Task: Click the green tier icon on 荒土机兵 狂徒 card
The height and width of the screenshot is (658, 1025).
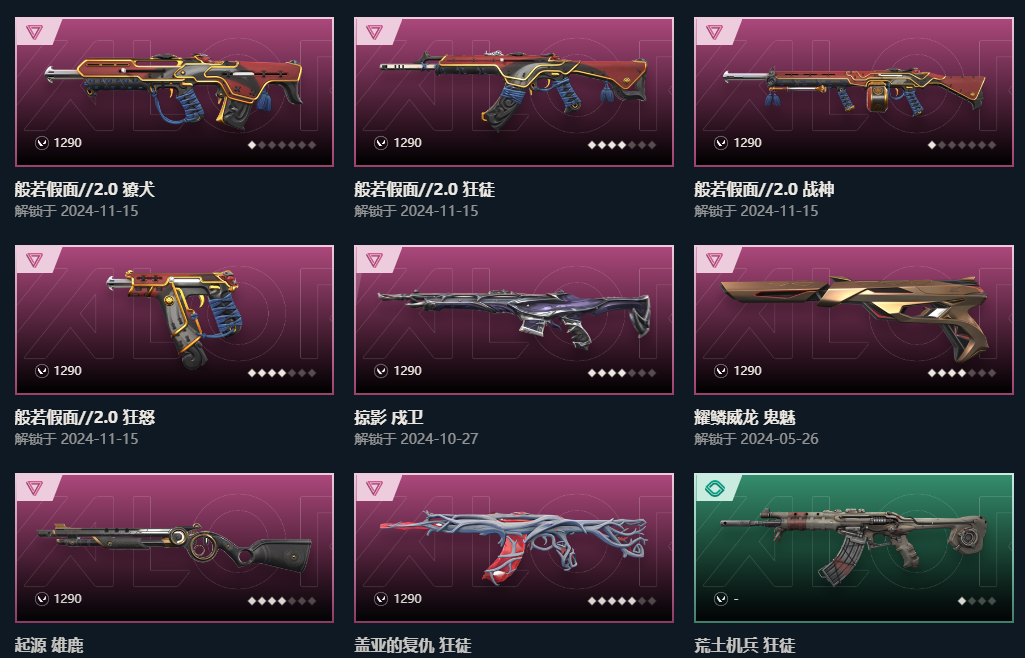Action: [714, 487]
